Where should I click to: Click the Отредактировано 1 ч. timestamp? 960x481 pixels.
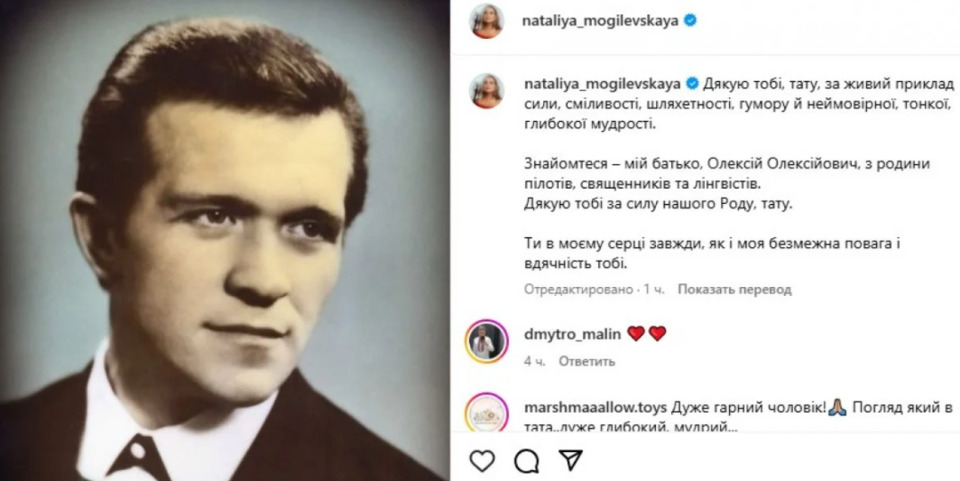point(594,289)
